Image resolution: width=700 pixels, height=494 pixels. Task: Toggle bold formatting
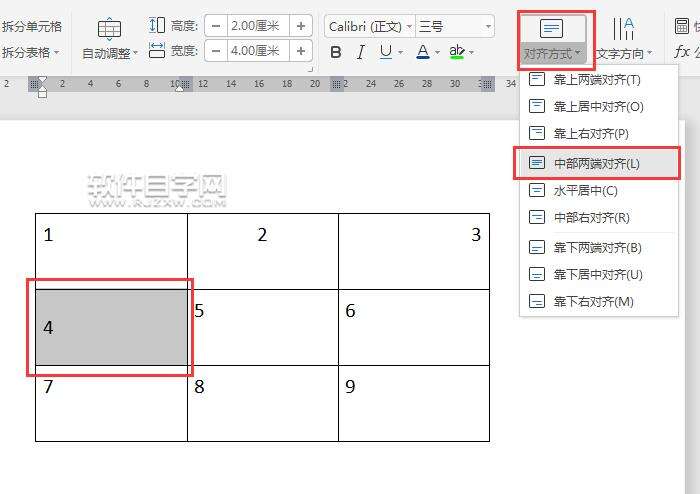pyautogui.click(x=336, y=52)
